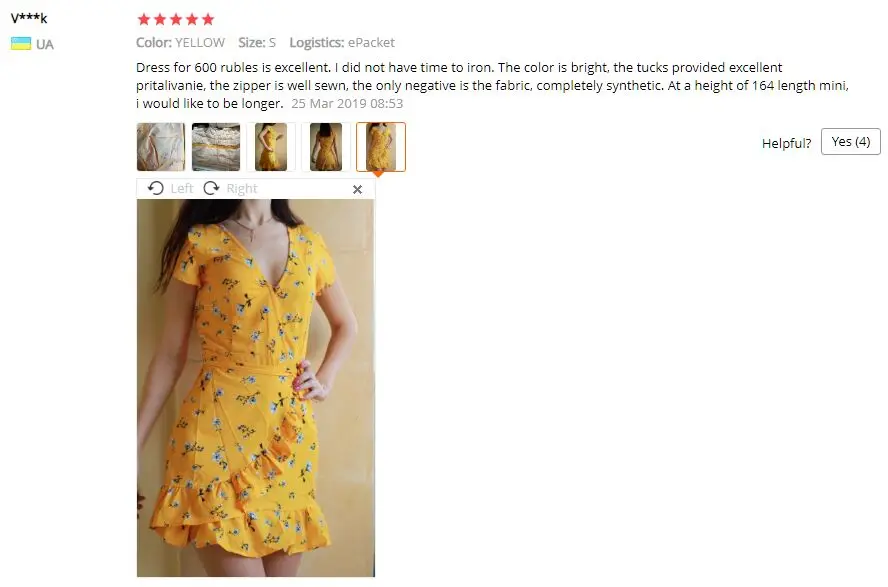Close the enlarged photo viewer
Image resolution: width=888 pixels, height=587 pixels.
point(357,189)
